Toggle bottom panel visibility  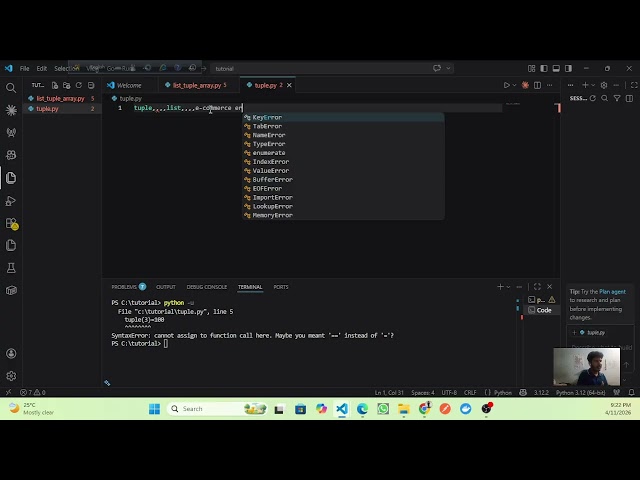[556, 69]
